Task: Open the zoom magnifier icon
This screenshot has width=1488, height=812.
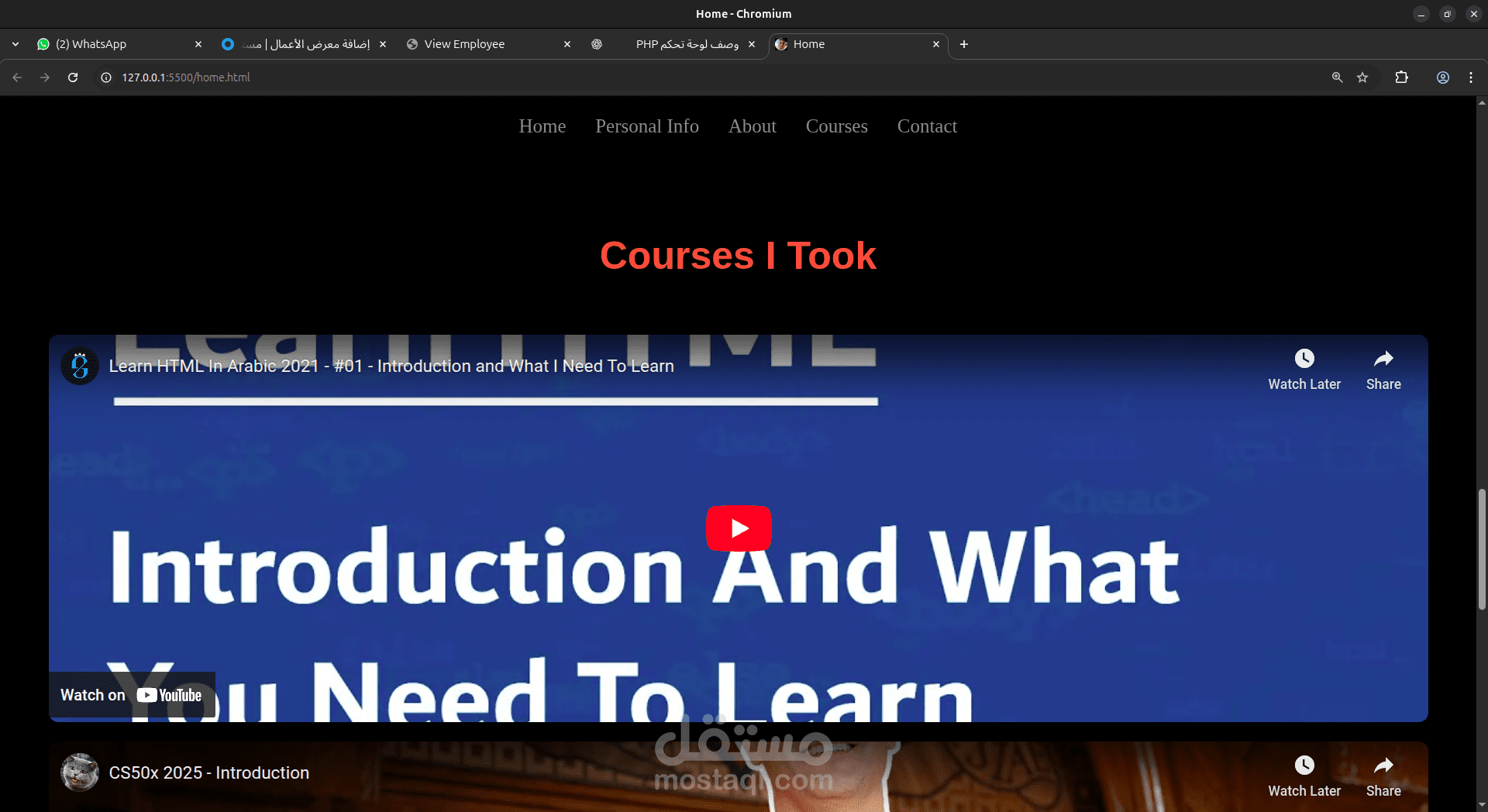Action: click(1337, 77)
